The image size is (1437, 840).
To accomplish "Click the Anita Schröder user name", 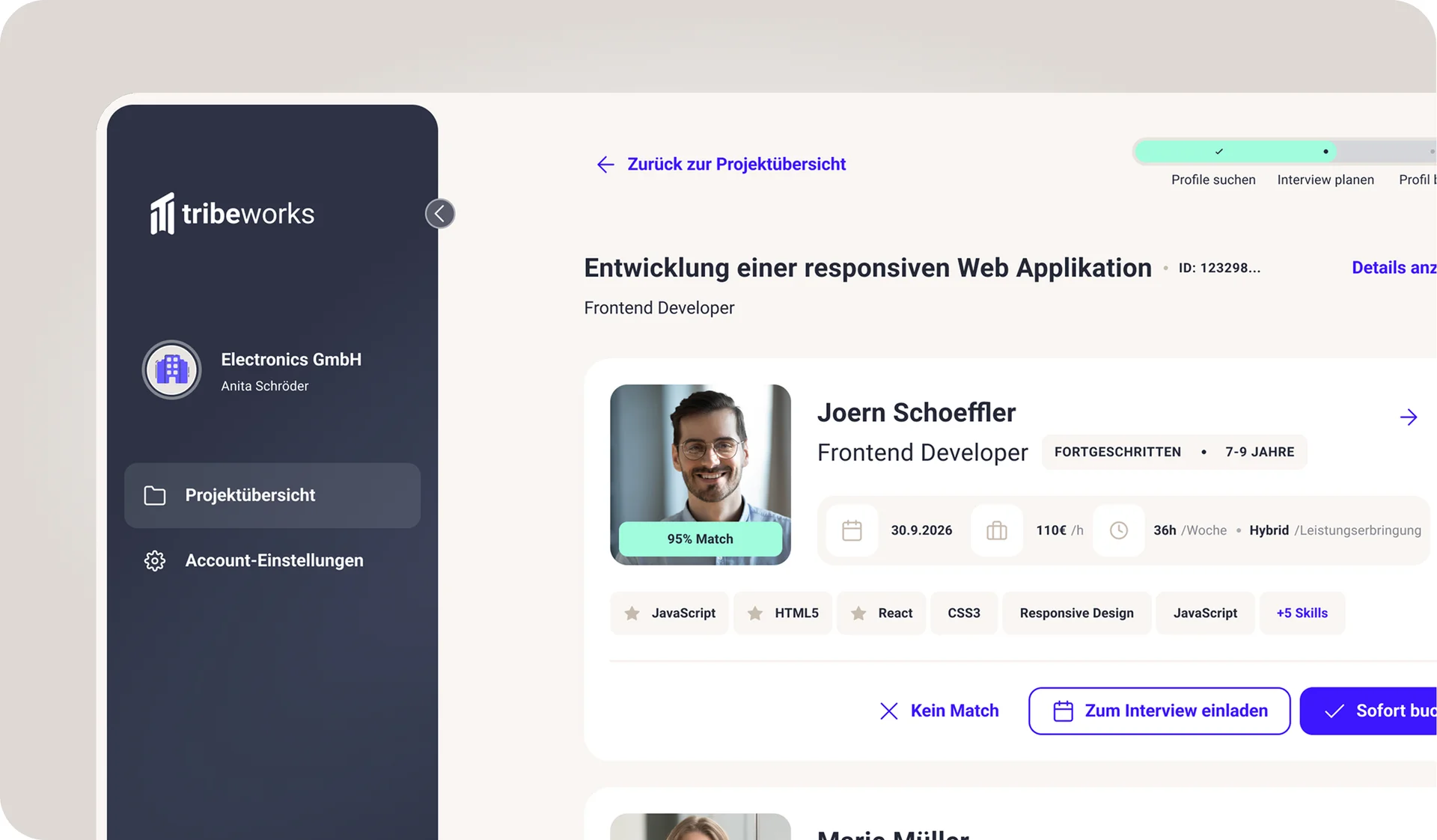I will pyautogui.click(x=264, y=386).
